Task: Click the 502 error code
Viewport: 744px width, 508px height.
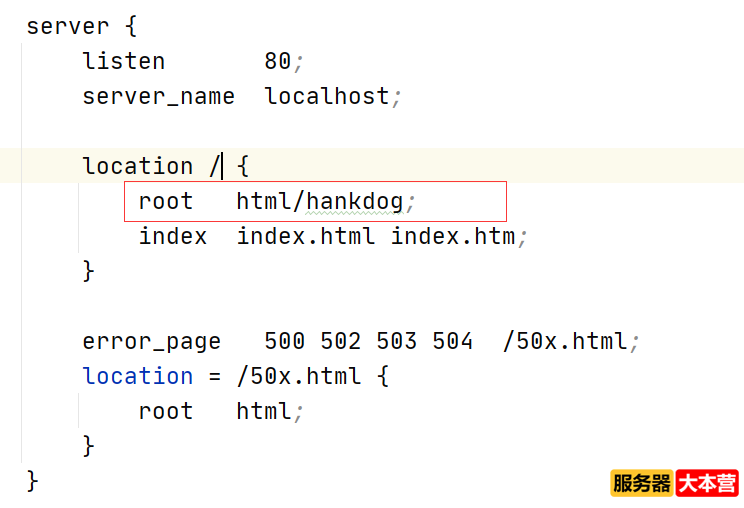Action: 340,341
